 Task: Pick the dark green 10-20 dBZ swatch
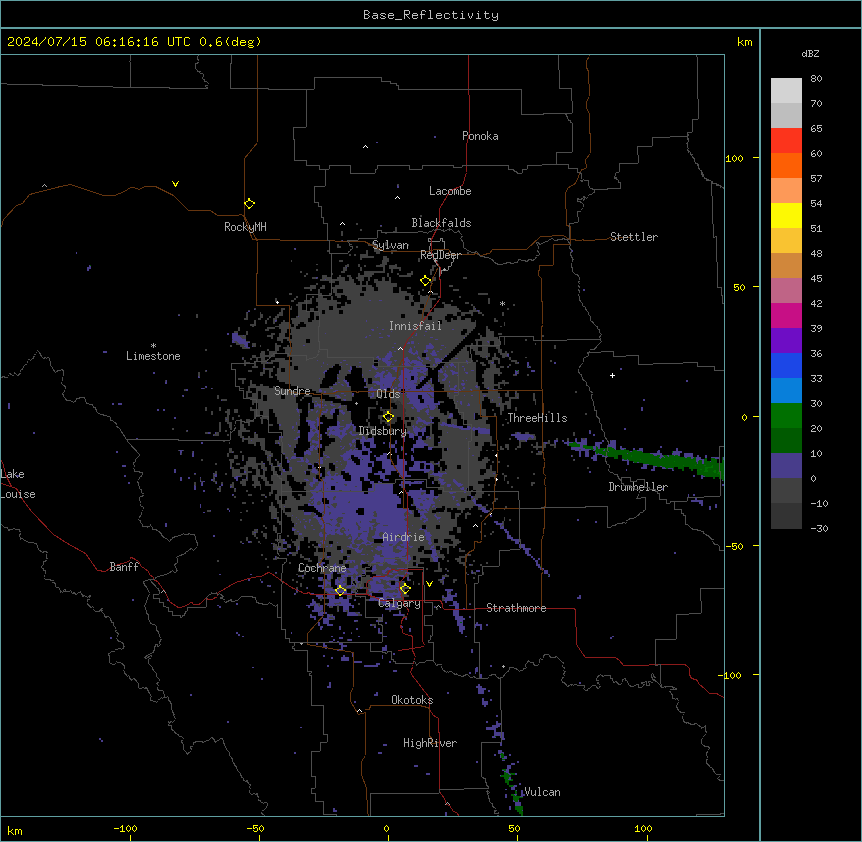pos(786,441)
